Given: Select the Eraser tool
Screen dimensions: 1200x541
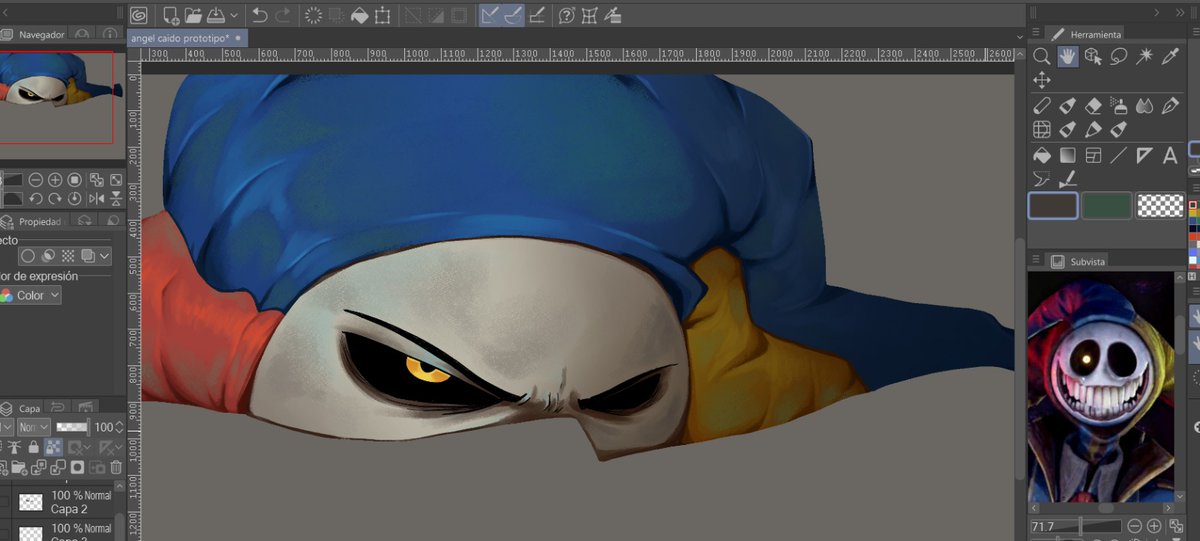Looking at the screenshot, I should pos(1093,105).
